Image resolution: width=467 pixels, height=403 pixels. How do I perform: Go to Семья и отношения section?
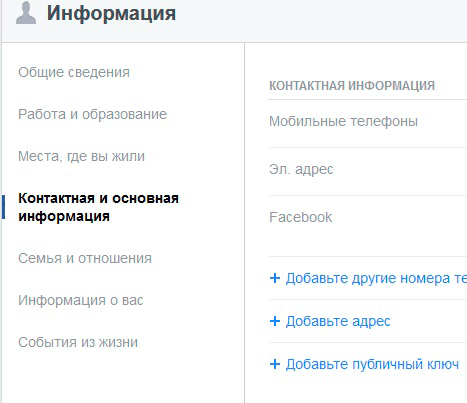coord(85,258)
